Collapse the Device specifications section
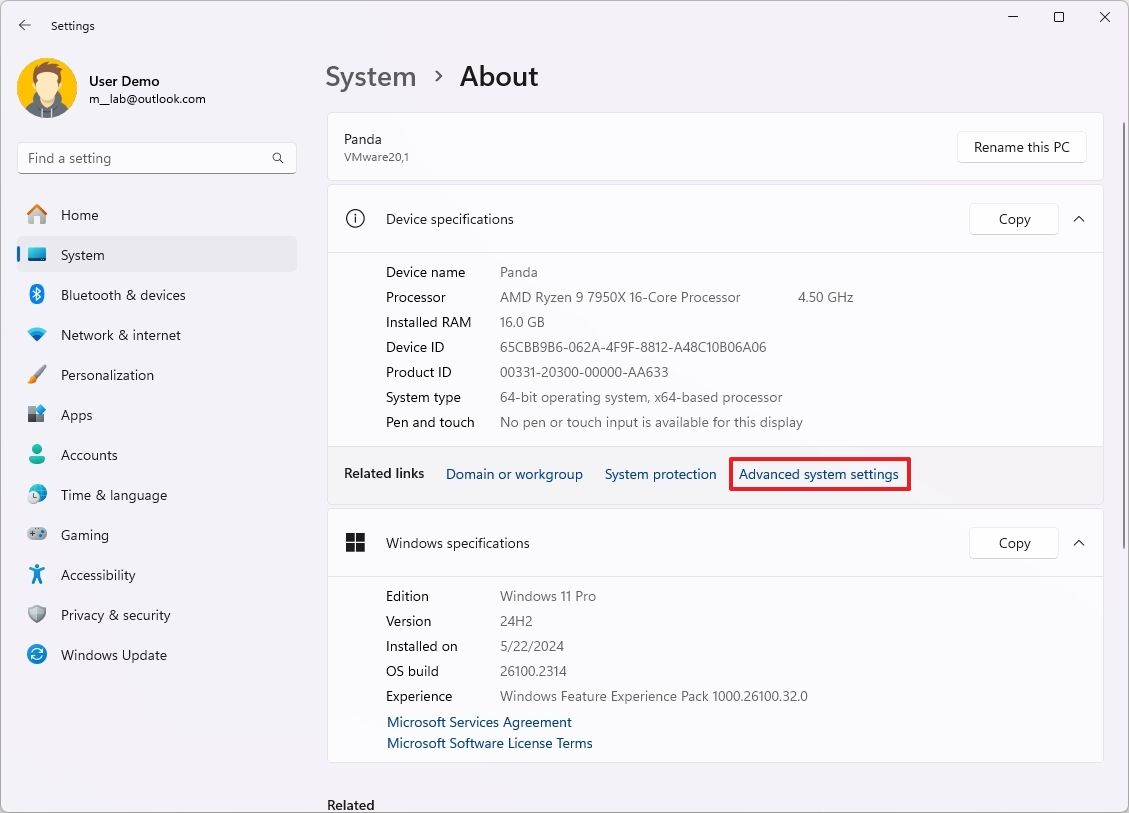Viewport: 1129px width, 813px height. 1079,219
